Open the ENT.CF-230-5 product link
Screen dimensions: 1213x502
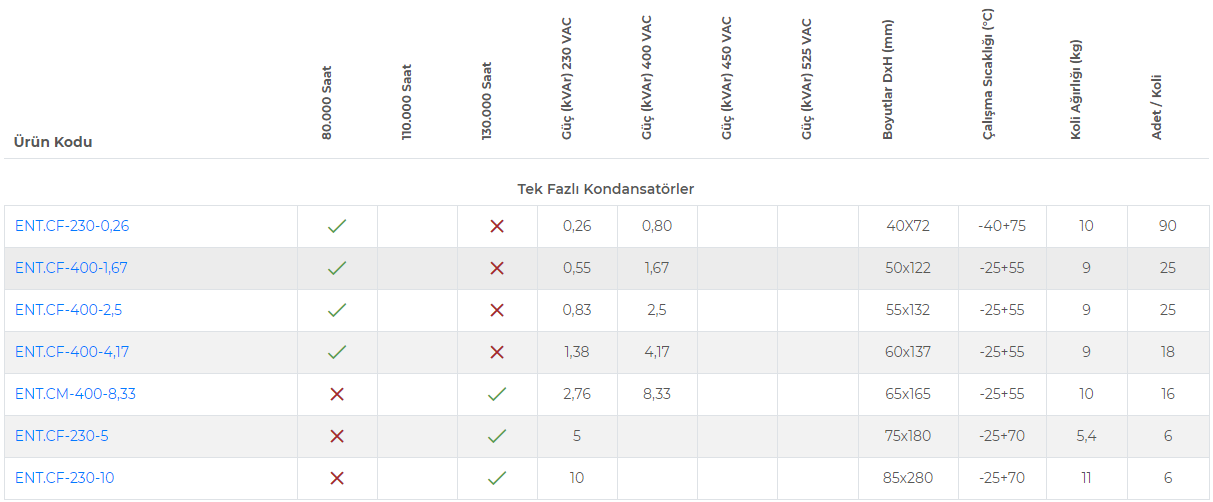[x=62, y=436]
